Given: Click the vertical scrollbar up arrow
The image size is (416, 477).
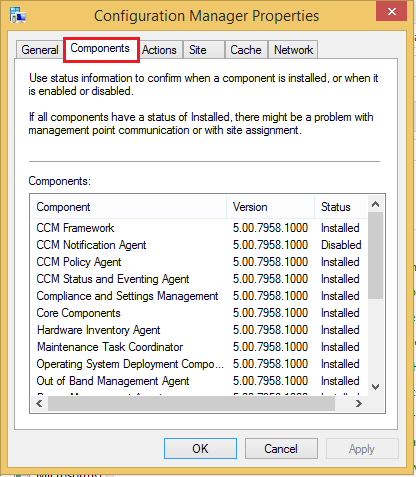Looking at the screenshot, I should [x=376, y=204].
